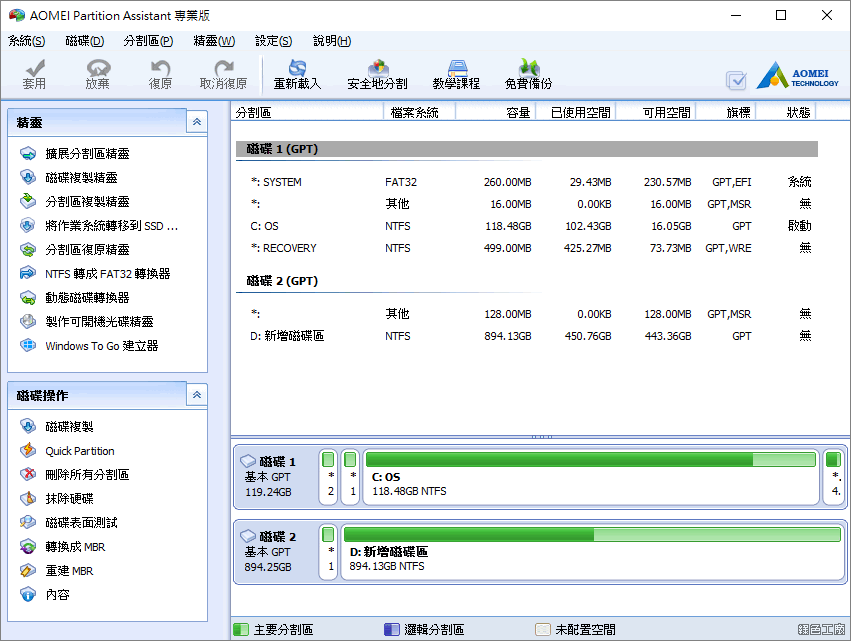Click the AOMEI Technology logo

coord(797,75)
